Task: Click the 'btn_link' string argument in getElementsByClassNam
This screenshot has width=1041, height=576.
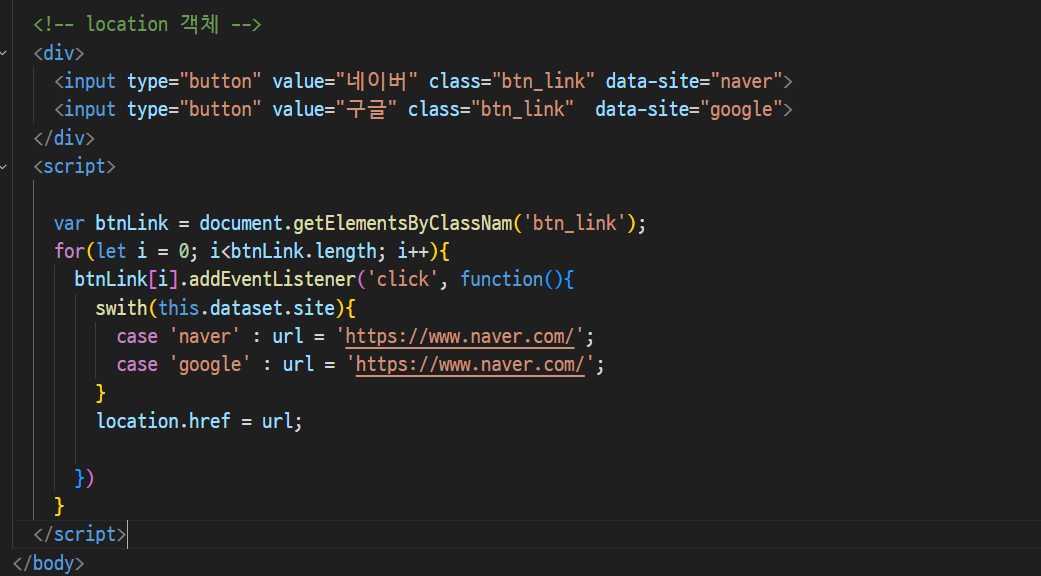Action: [x=575, y=223]
